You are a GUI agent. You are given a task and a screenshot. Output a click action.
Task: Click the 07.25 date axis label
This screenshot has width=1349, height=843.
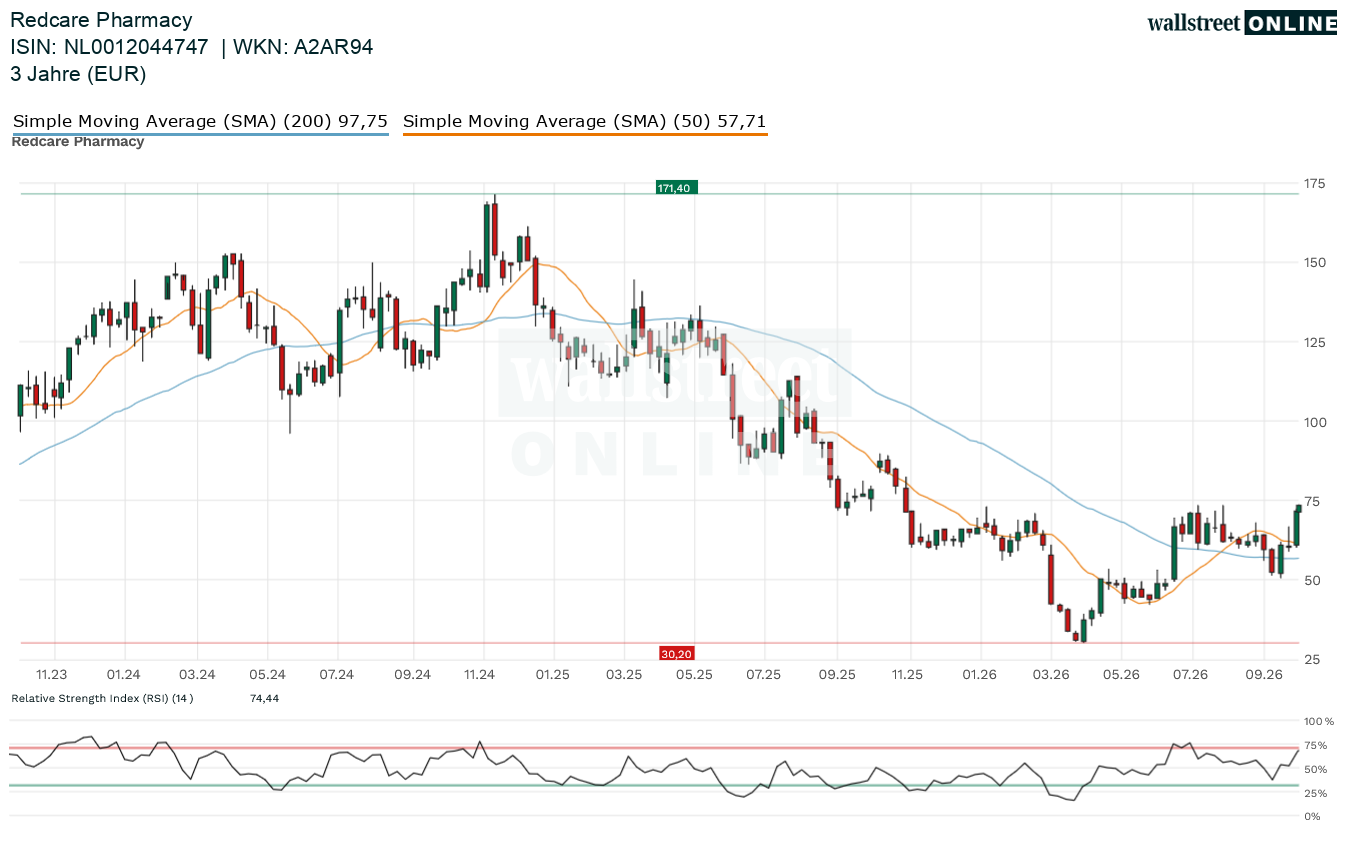(763, 675)
